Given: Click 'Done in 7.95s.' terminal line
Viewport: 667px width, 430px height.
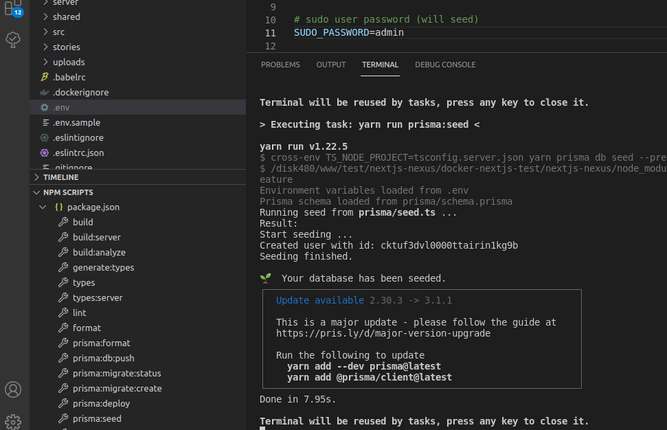Looking at the screenshot, I should (298, 399).
